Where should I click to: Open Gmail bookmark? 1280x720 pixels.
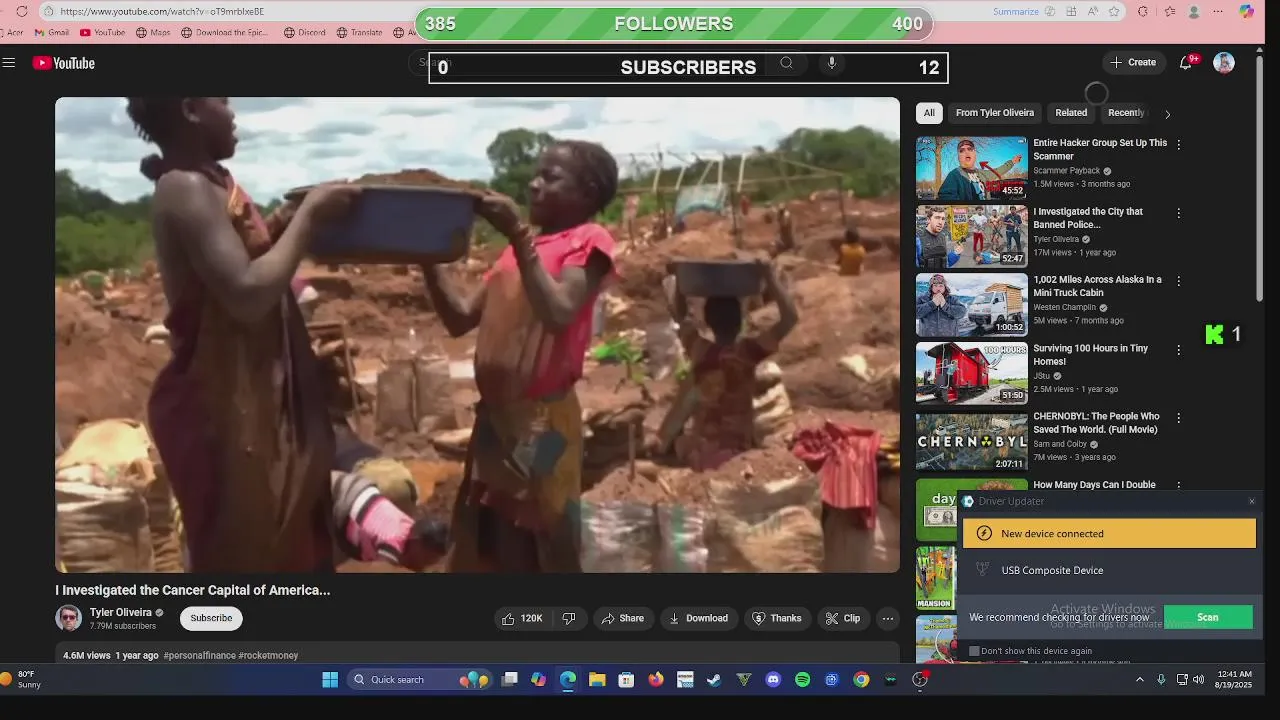[x=52, y=32]
